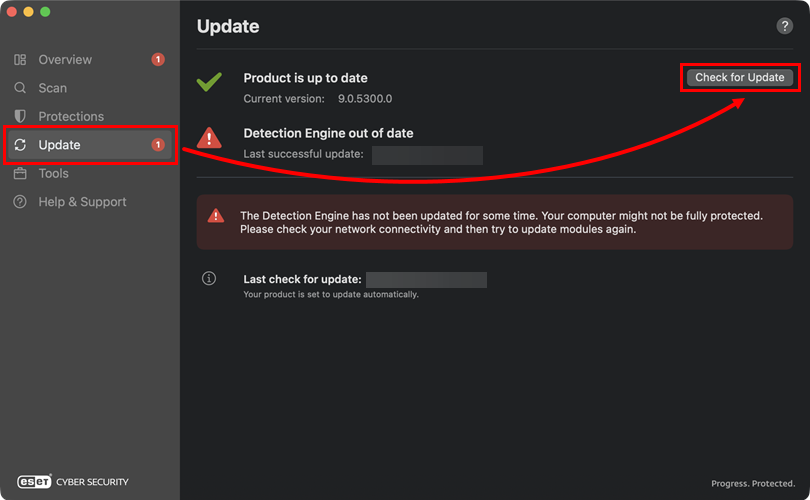Click the Protections shield icon

click(x=20, y=116)
